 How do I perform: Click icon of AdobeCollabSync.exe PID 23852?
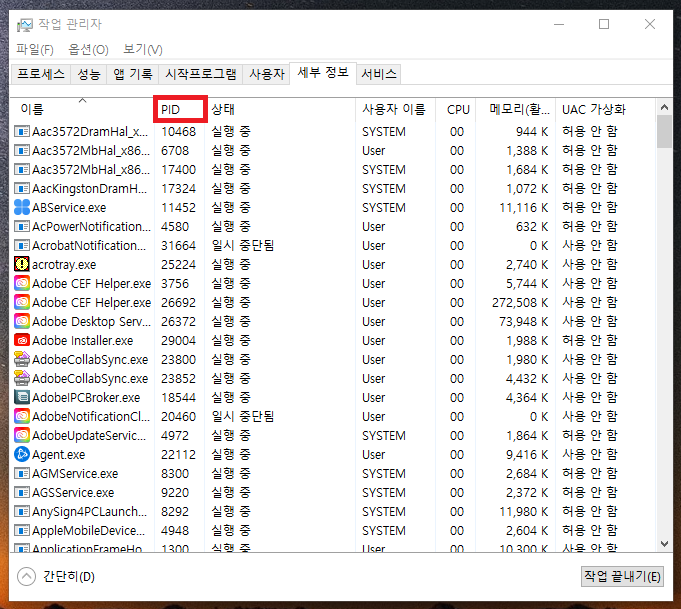[22, 378]
